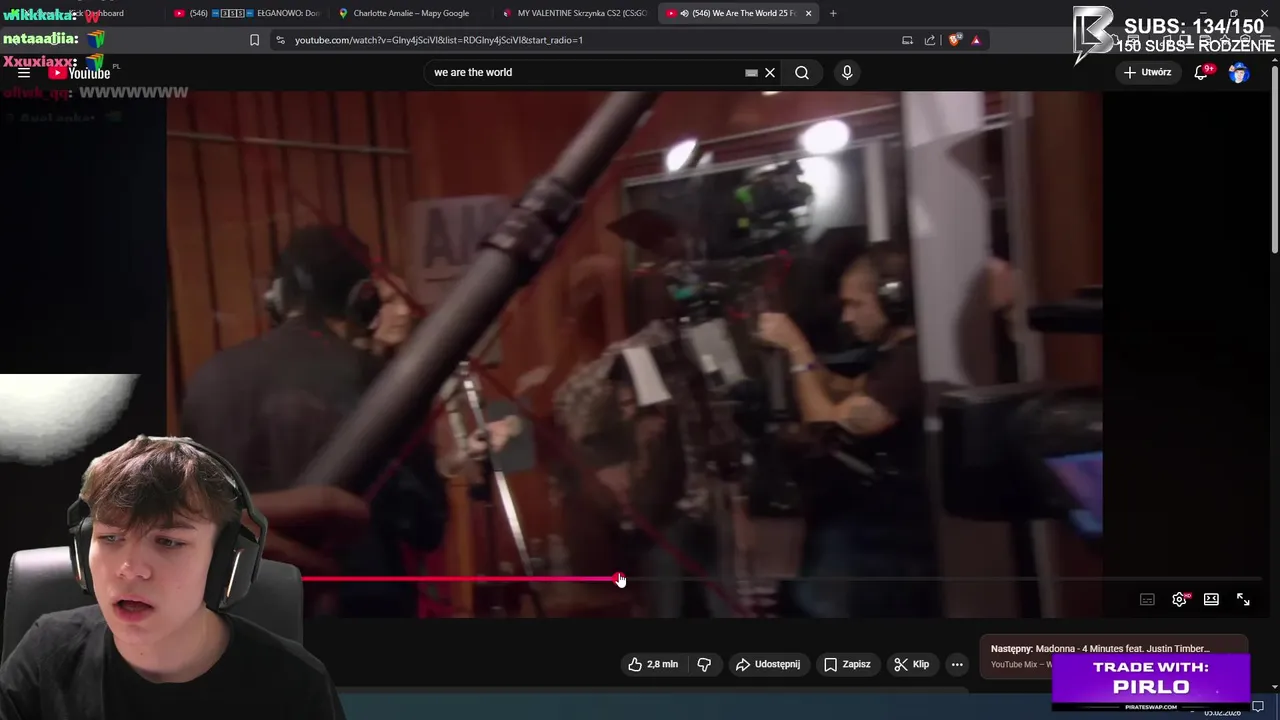Clear the search query with the X
1280x720 pixels.
[x=770, y=72]
